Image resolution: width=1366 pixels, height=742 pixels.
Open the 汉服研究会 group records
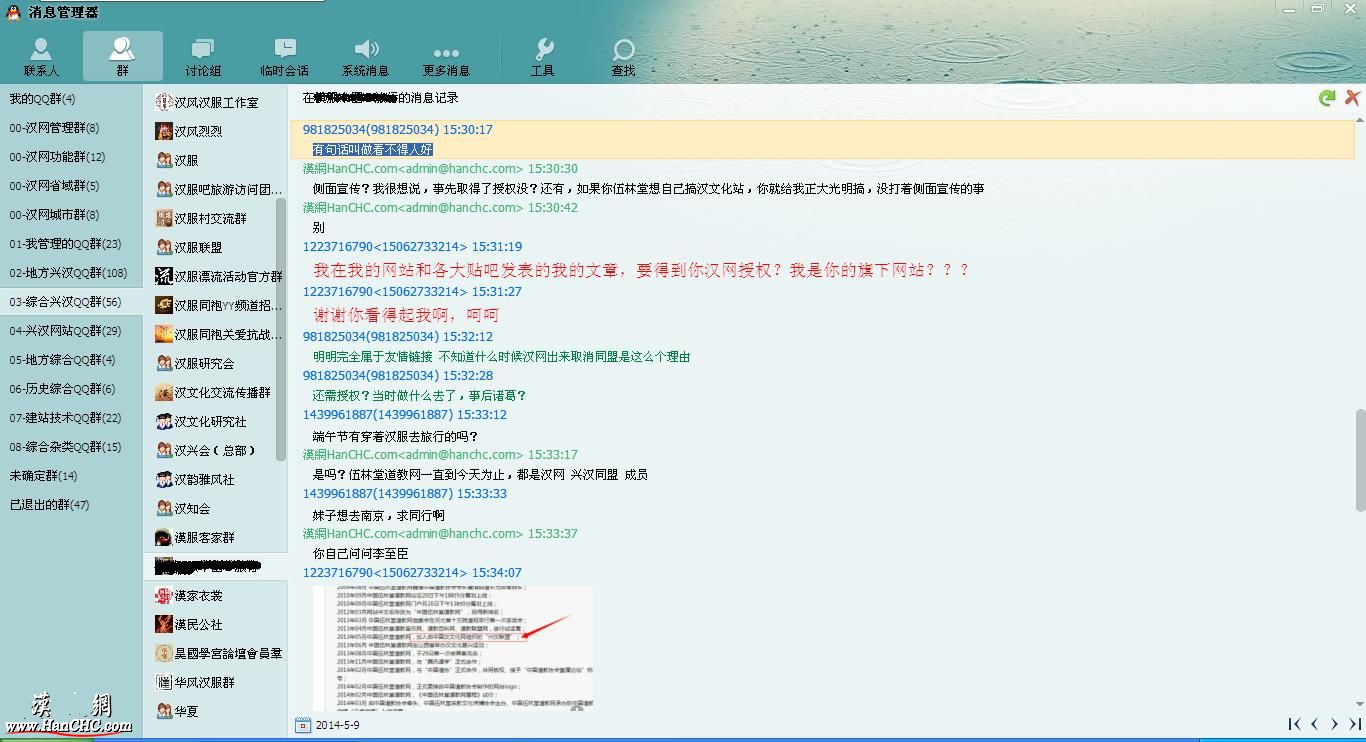point(204,363)
